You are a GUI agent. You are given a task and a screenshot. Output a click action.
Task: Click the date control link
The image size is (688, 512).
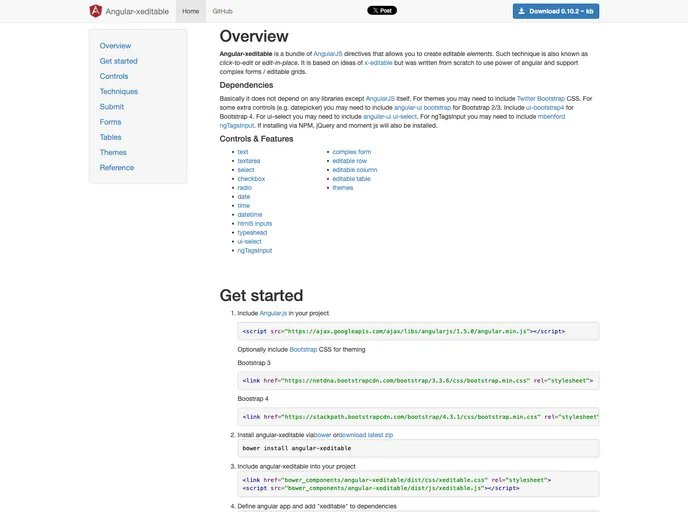[x=244, y=197]
